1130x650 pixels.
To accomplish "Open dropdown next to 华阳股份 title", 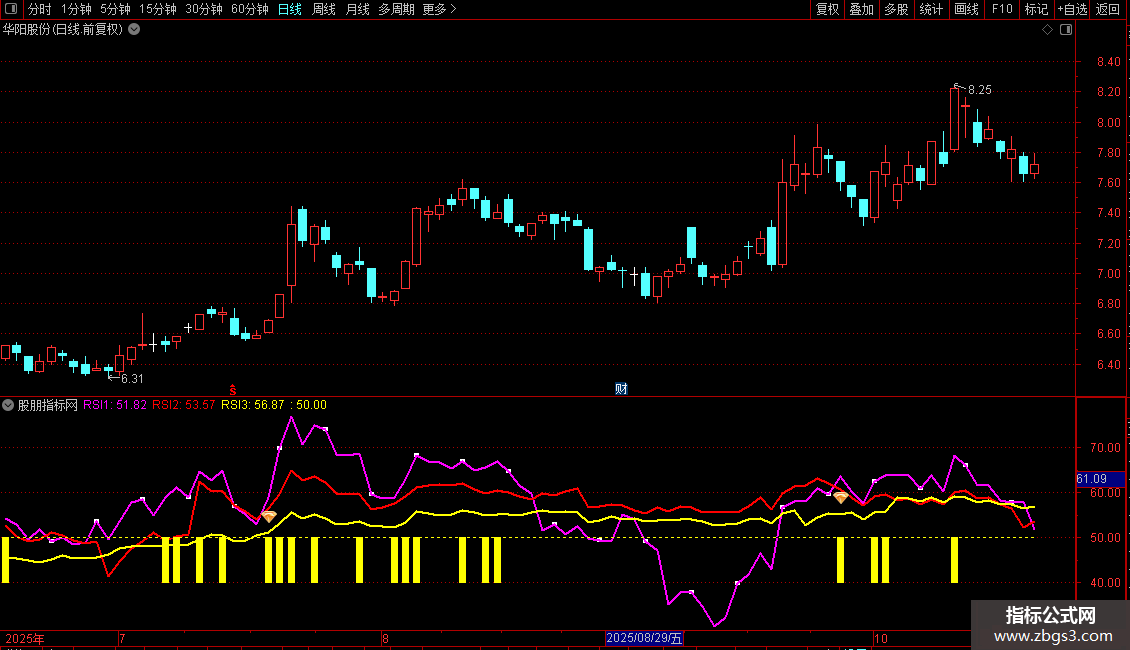I will click(134, 30).
